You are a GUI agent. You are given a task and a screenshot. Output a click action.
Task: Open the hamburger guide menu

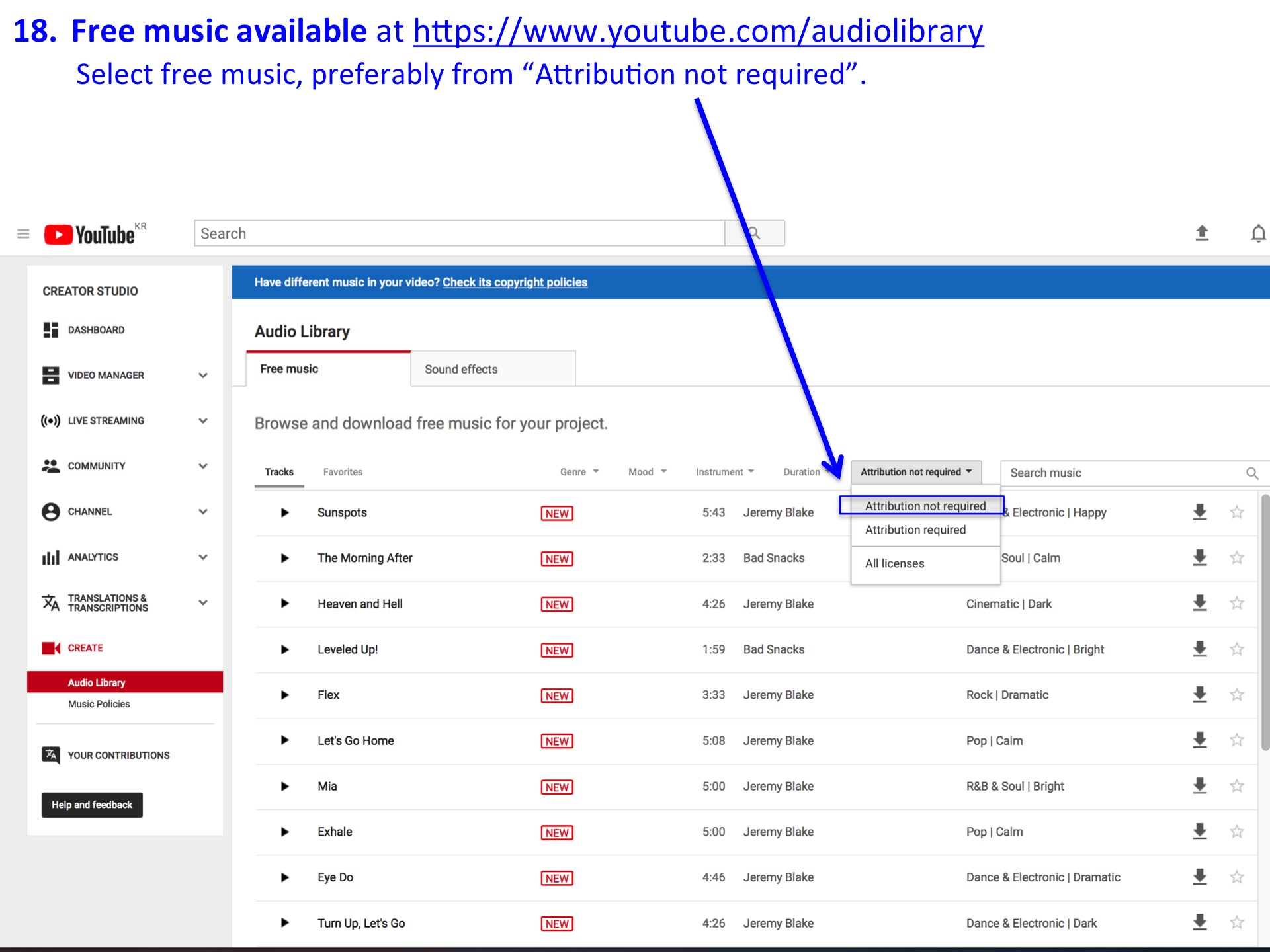(x=23, y=234)
